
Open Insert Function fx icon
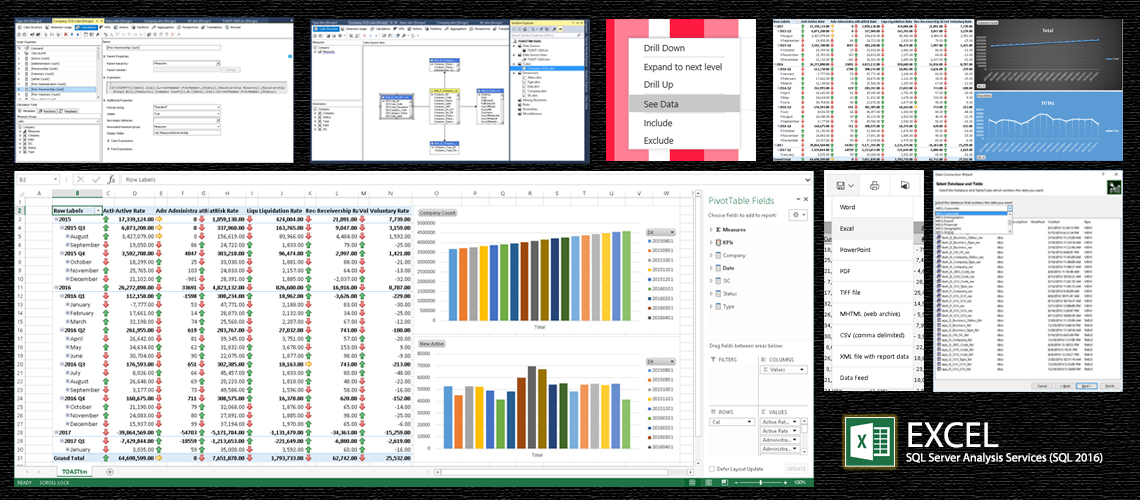click(x=111, y=180)
